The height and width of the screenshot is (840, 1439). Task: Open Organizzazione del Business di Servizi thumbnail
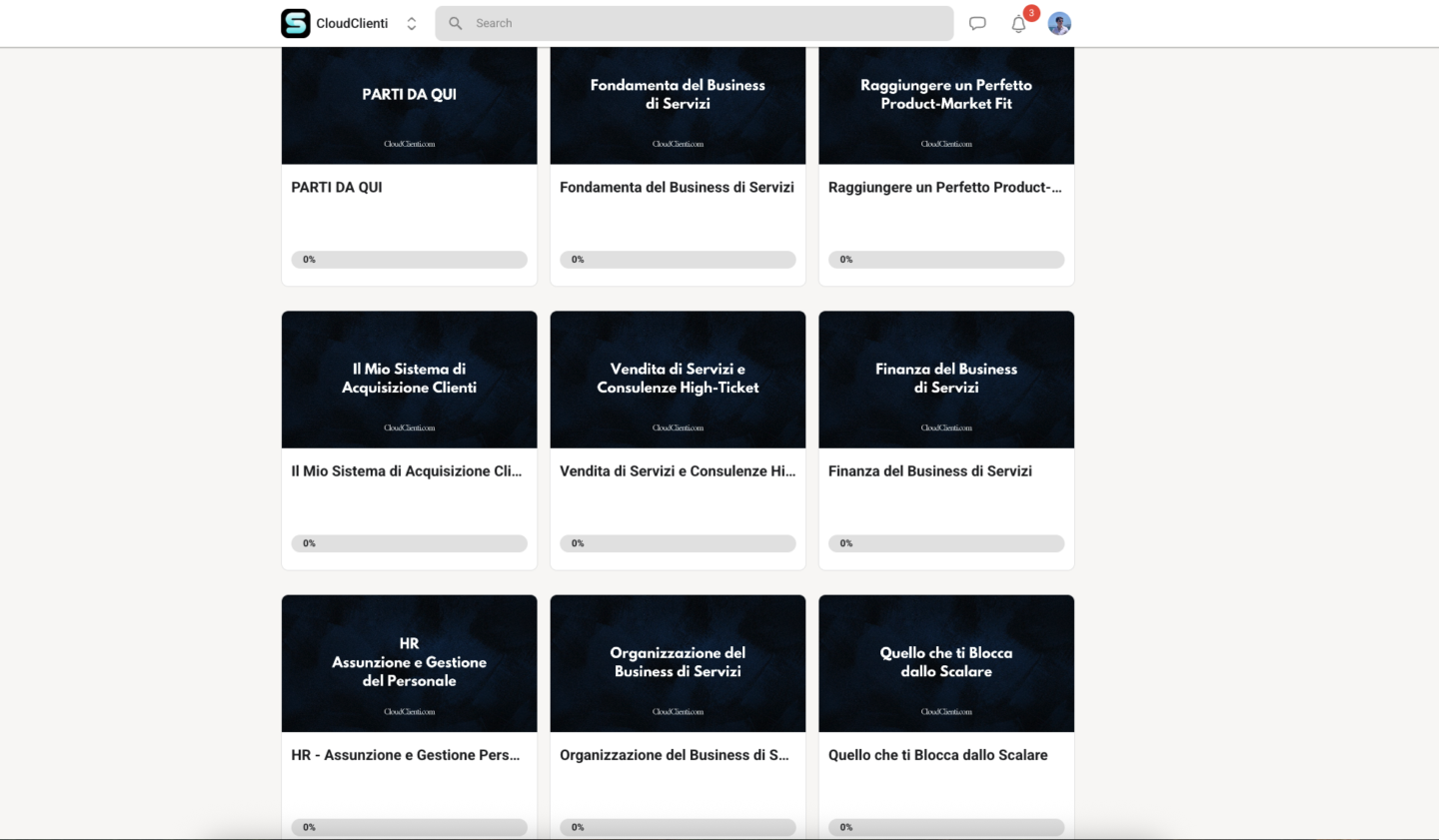click(678, 663)
